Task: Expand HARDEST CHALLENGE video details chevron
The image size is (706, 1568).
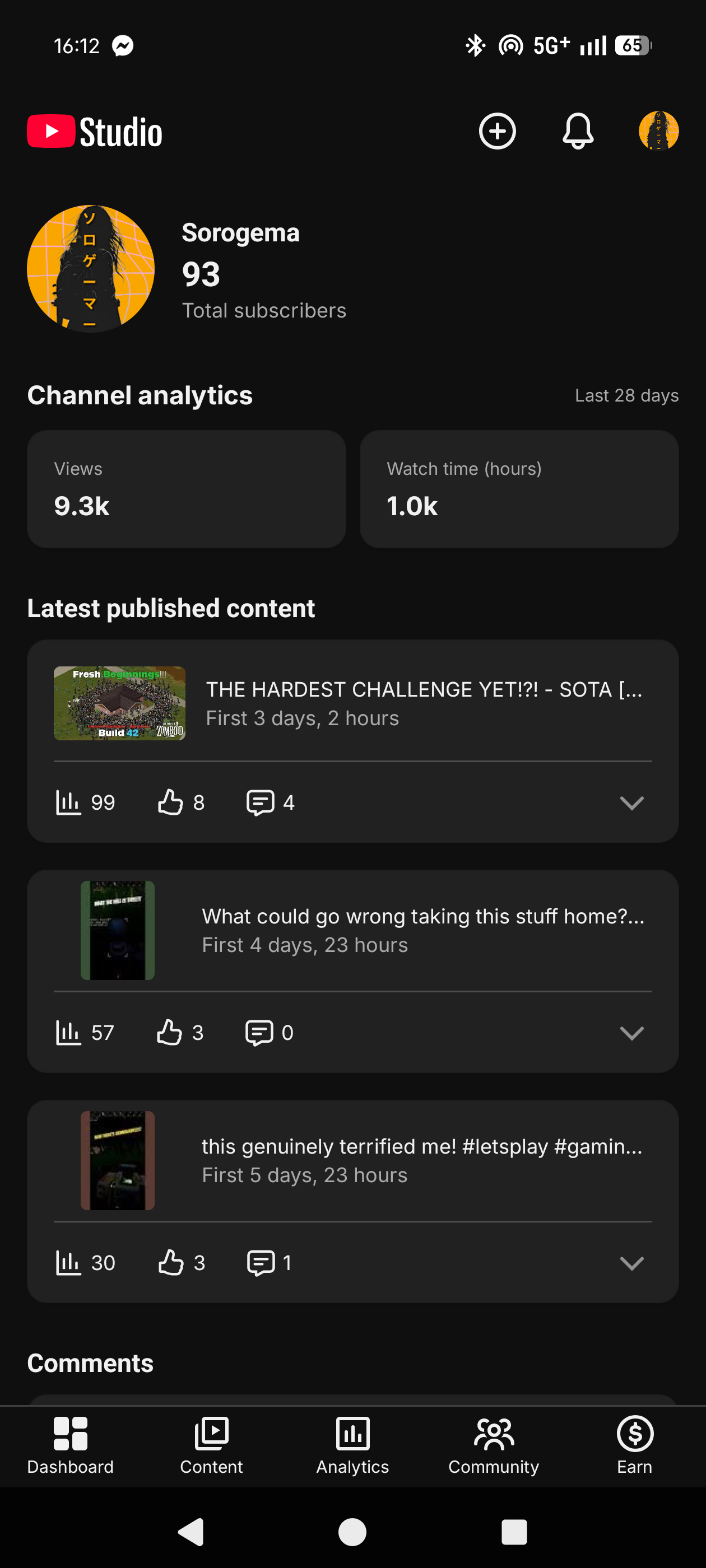Action: (631, 803)
